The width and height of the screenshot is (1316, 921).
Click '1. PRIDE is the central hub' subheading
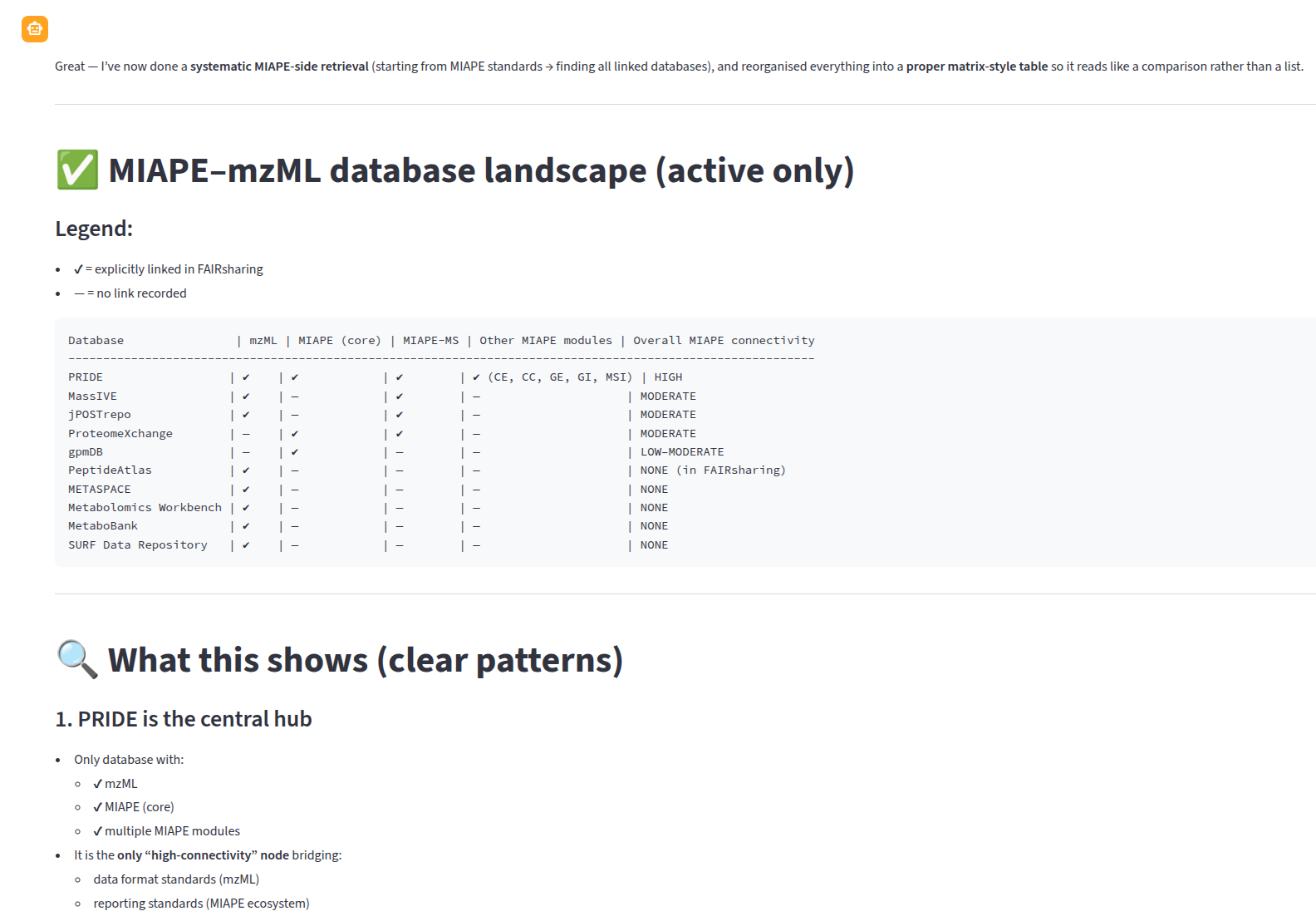coord(184,719)
